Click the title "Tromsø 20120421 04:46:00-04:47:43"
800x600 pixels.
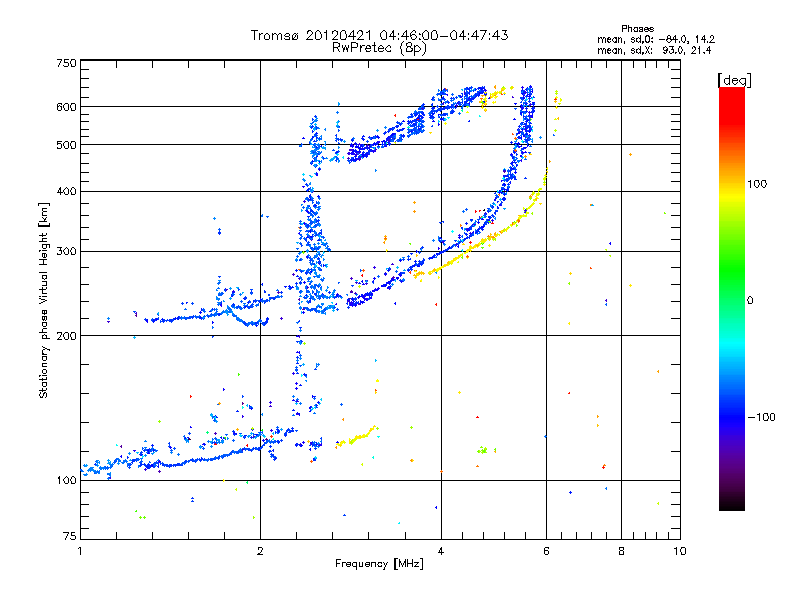[379, 35]
